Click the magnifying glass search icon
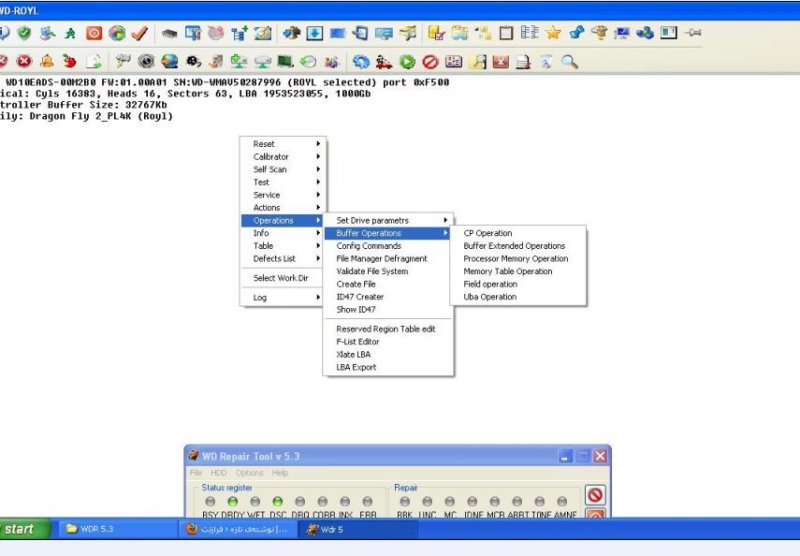 click(x=569, y=62)
